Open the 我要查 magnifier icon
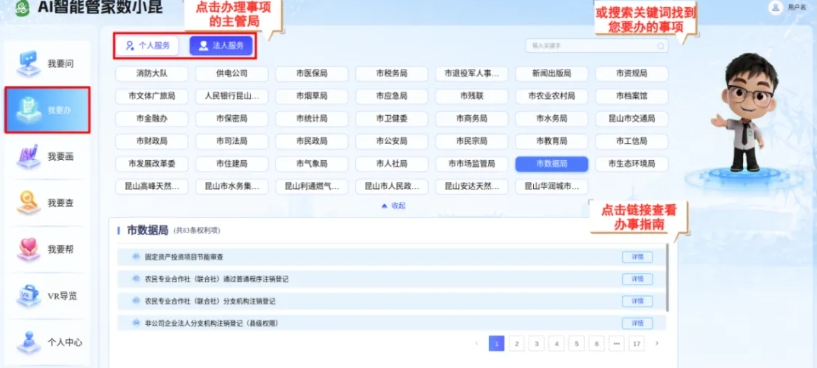The image size is (817, 368). [x=29, y=203]
